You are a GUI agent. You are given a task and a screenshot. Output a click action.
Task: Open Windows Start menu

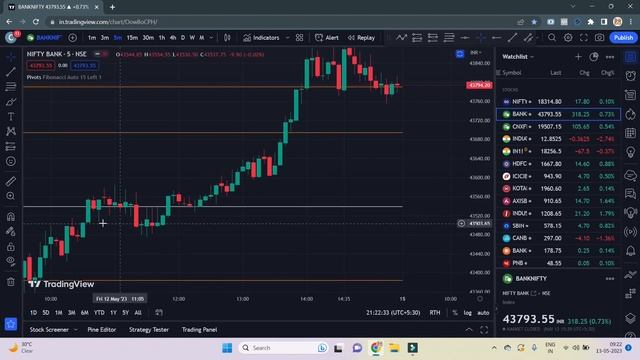[227, 348]
